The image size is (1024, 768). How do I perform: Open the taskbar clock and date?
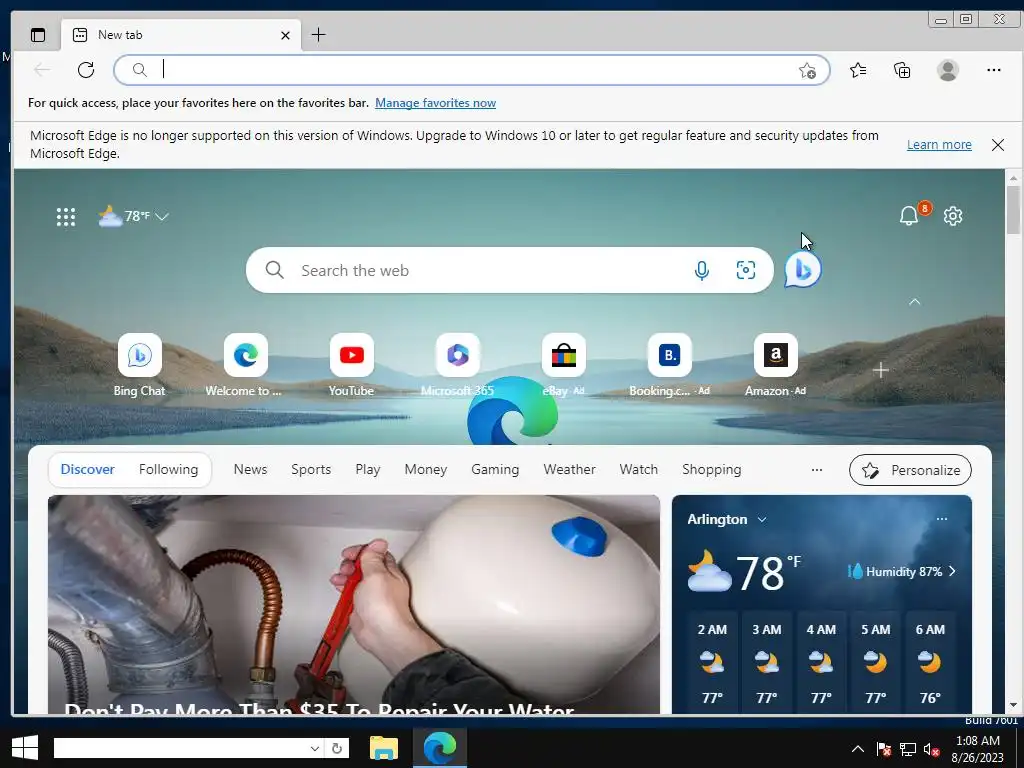(978, 749)
